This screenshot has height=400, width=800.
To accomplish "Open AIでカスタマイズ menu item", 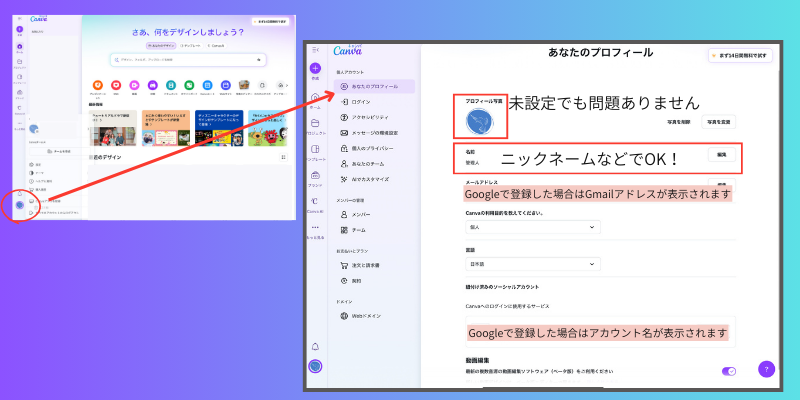I will 374,179.
